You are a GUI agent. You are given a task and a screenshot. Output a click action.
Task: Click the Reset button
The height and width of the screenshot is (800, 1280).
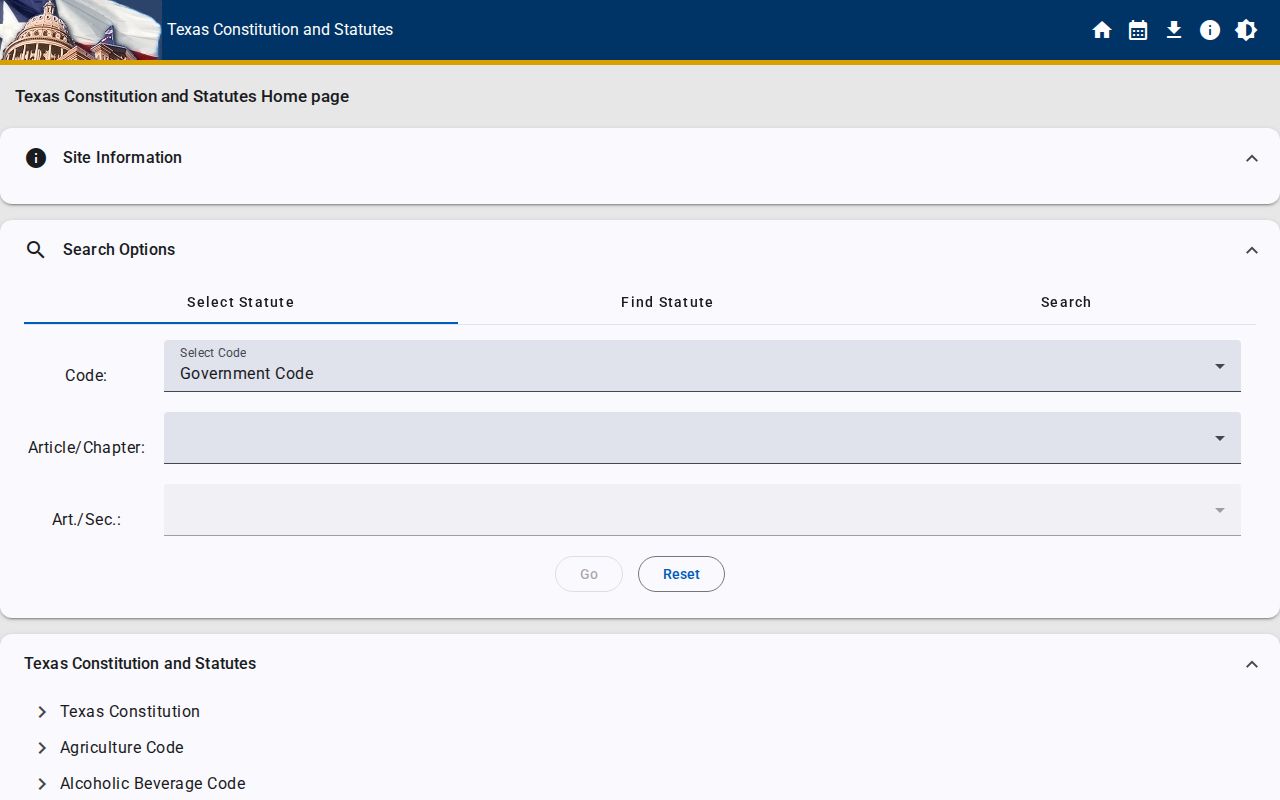click(681, 574)
